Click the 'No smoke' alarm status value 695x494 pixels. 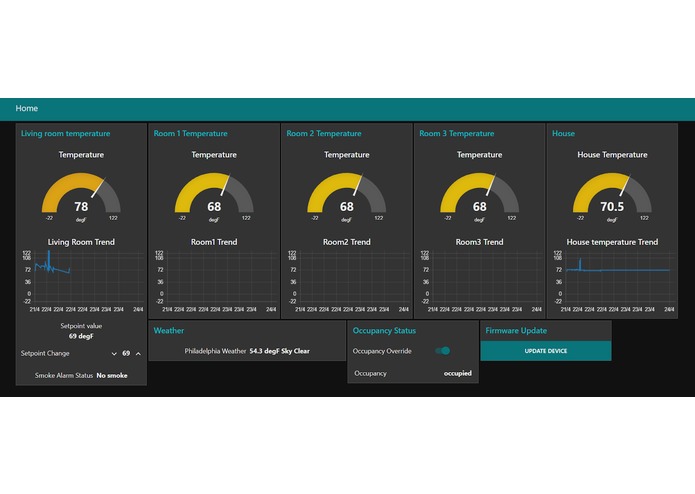coord(112,375)
